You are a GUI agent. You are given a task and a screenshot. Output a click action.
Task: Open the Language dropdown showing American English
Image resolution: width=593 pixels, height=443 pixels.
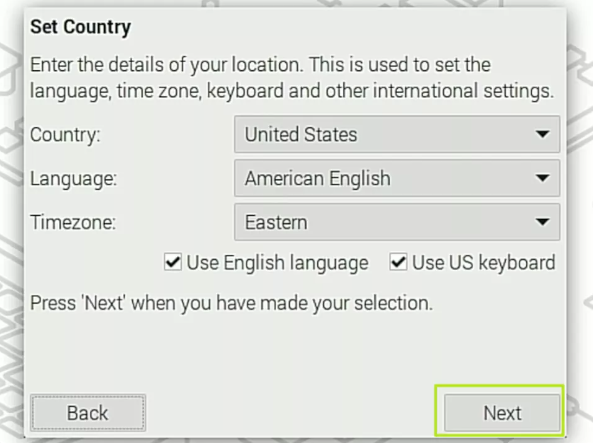coord(397,178)
